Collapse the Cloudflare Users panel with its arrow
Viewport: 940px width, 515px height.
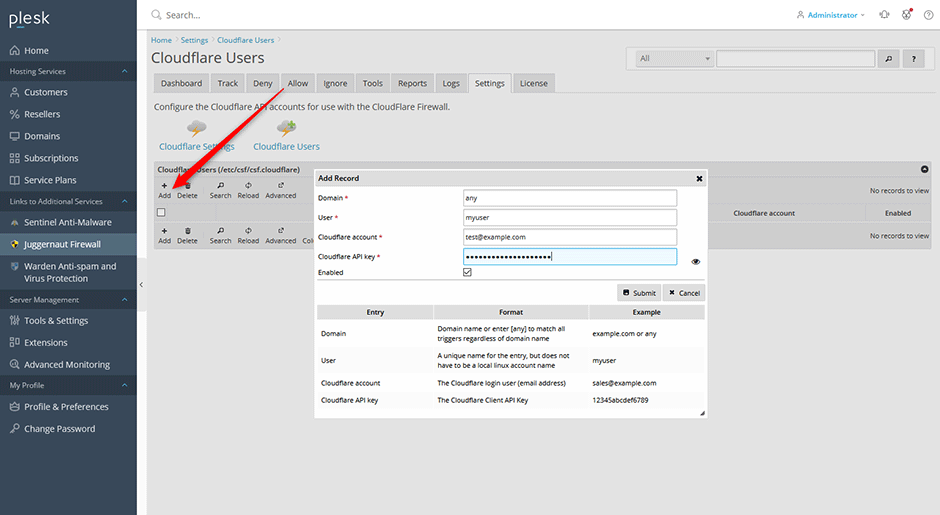(924, 170)
